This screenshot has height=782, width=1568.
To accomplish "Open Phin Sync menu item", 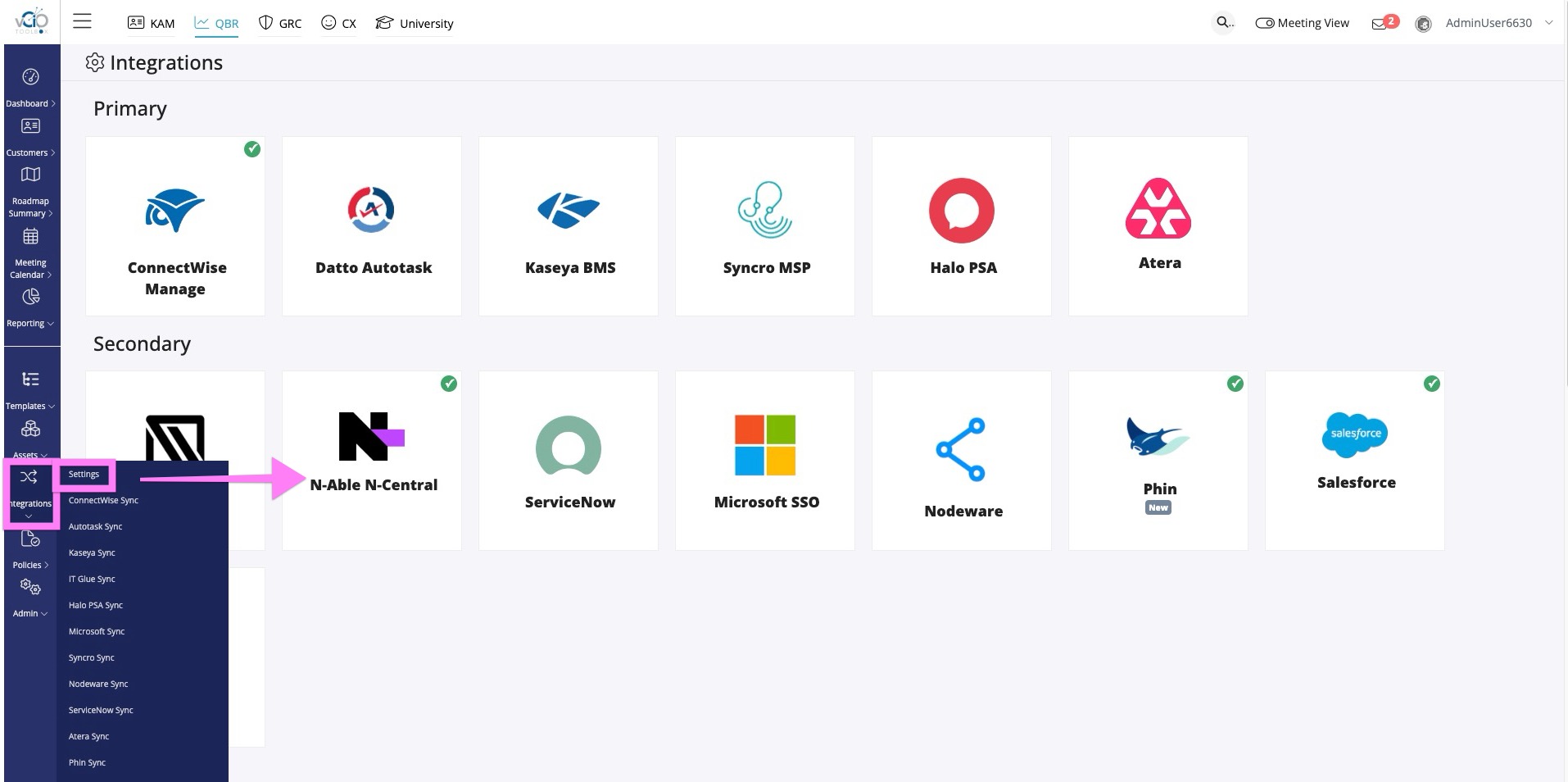I will point(87,763).
